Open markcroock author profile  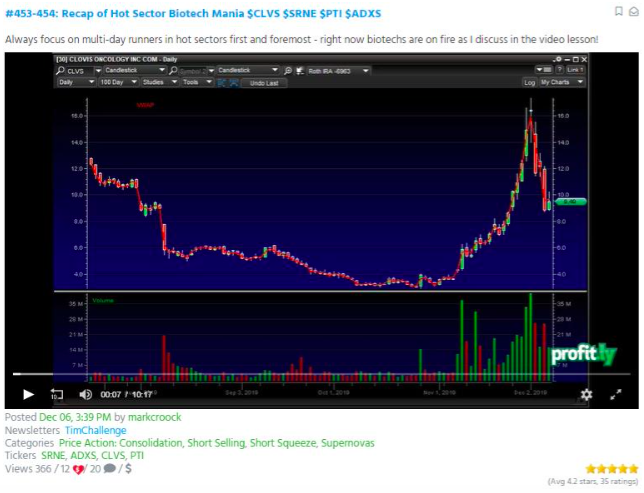[155, 416]
